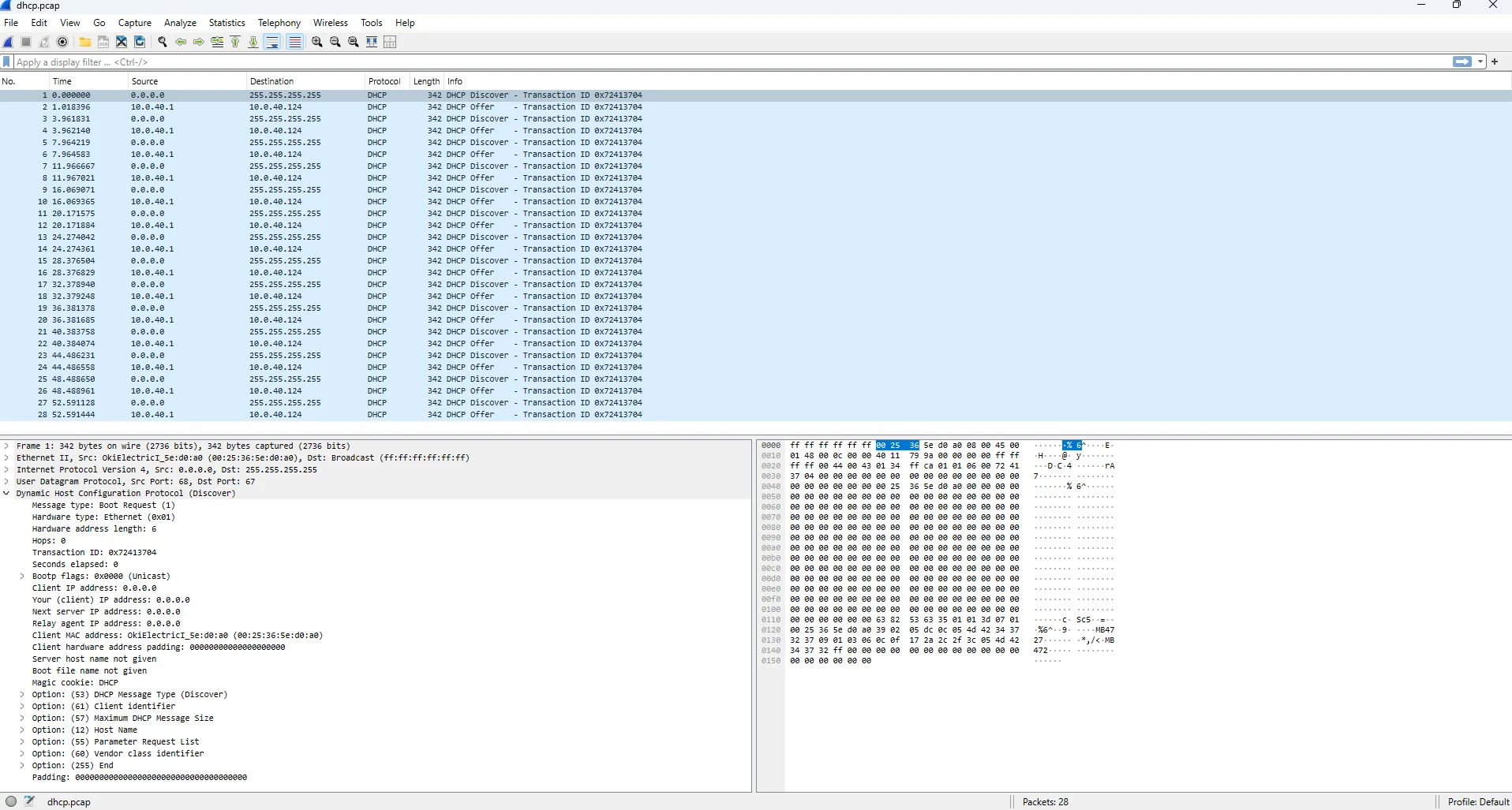The height and width of the screenshot is (810, 1512).
Task: Select packet 15 at time 28.376504
Action: [756, 260]
